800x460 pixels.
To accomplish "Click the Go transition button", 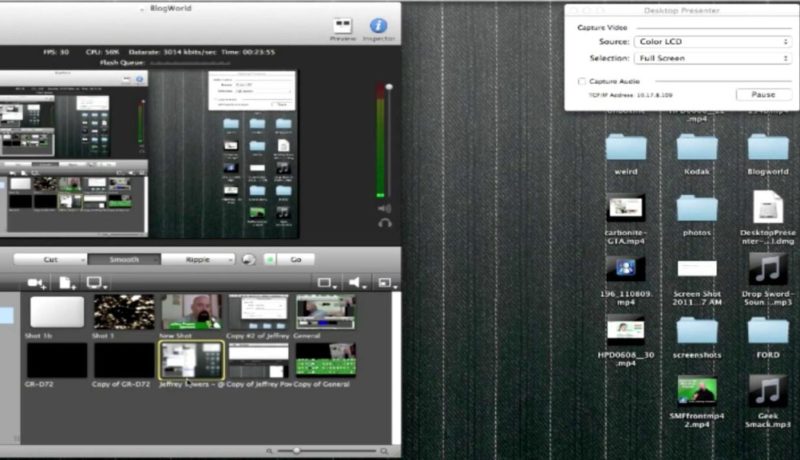I will click(x=296, y=260).
